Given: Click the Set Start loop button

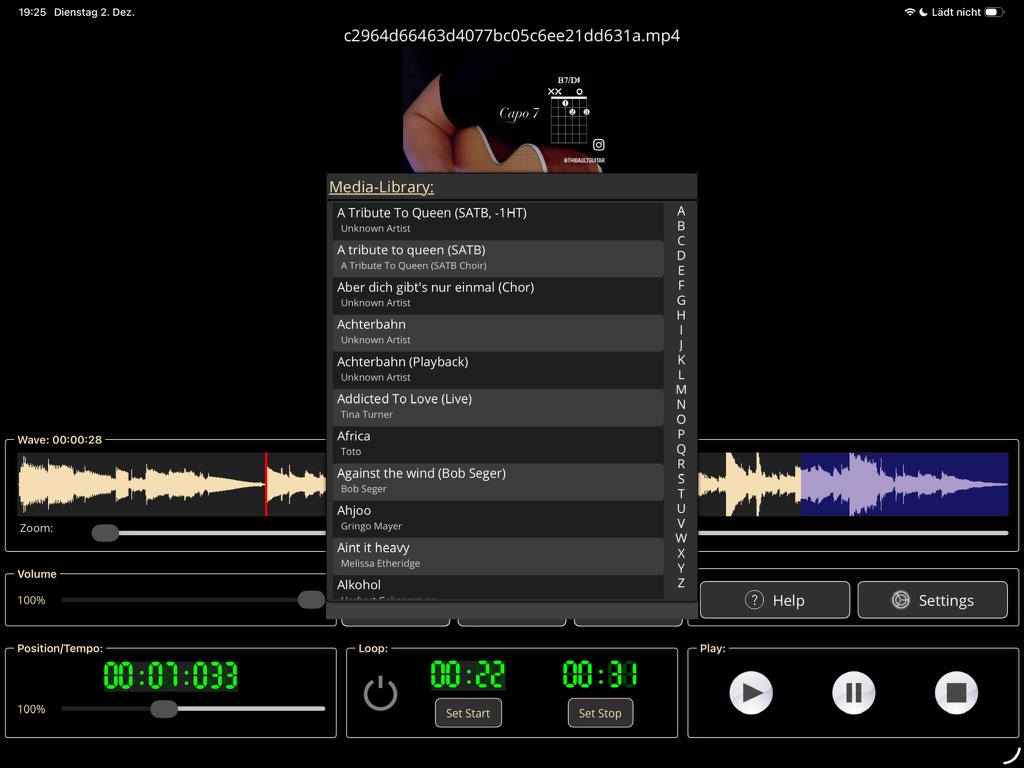Looking at the screenshot, I should [468, 713].
